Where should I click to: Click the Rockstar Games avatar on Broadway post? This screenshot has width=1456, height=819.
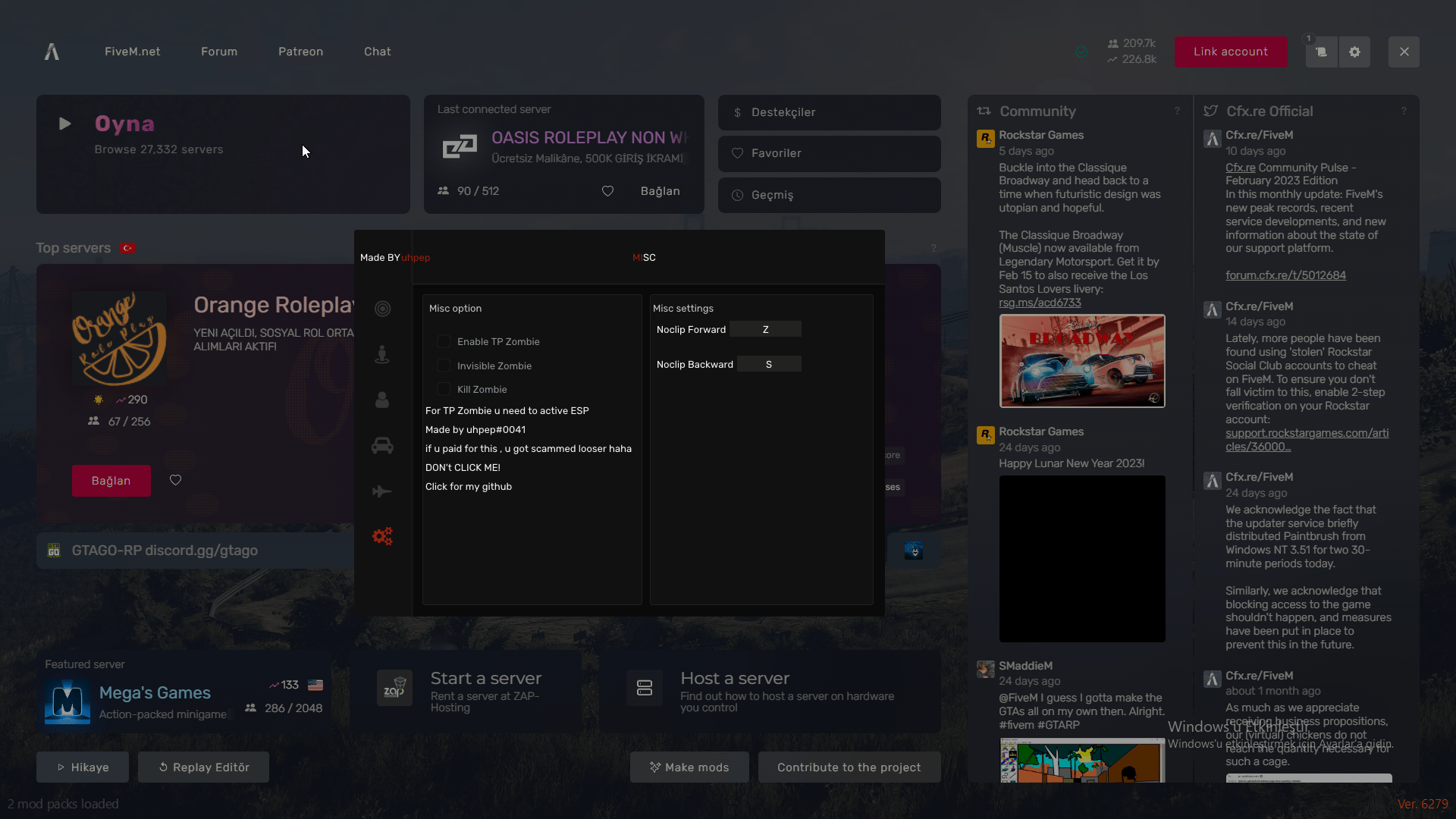point(985,139)
